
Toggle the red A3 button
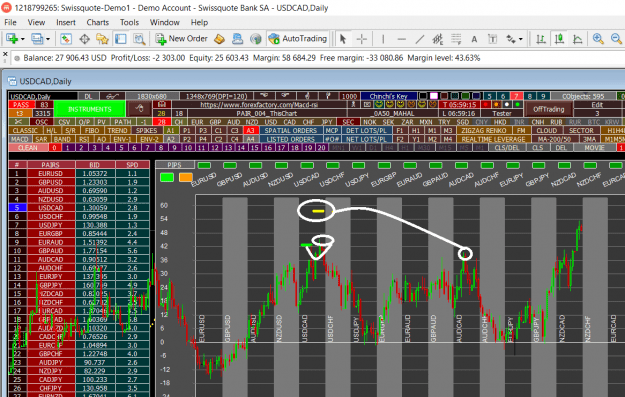(x=250, y=131)
